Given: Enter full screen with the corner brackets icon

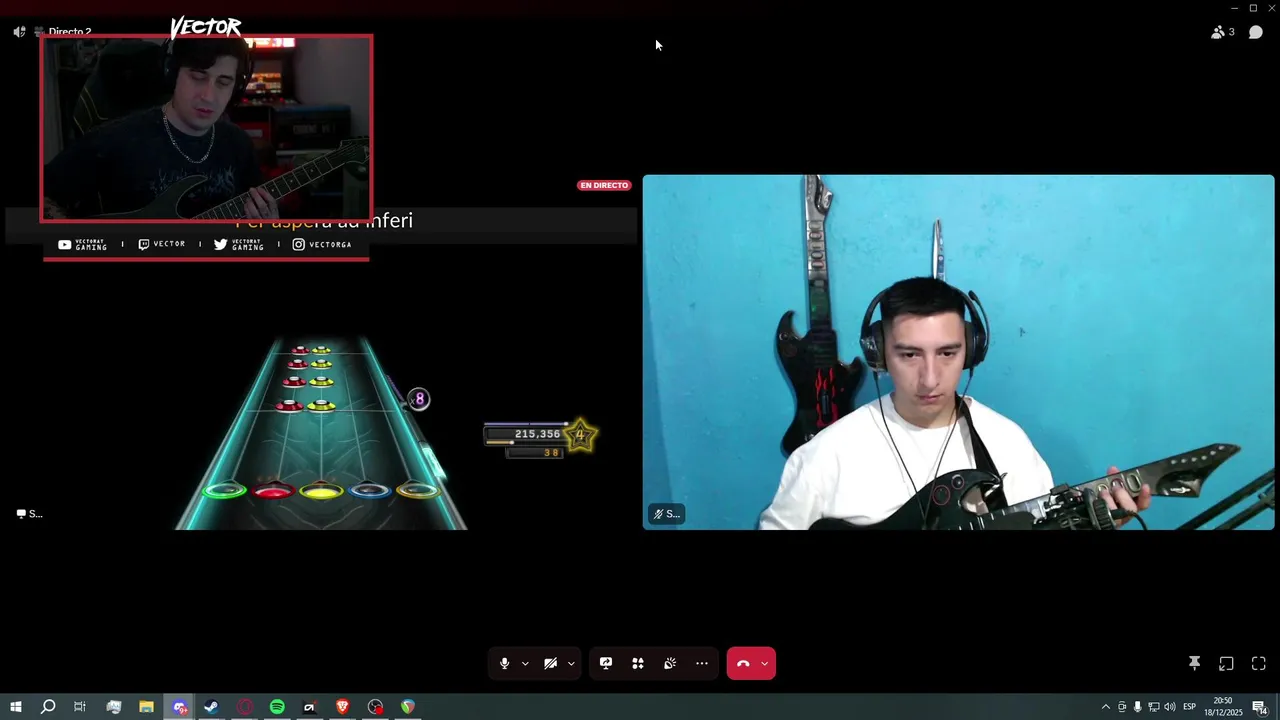Looking at the screenshot, I should coord(1259,663).
